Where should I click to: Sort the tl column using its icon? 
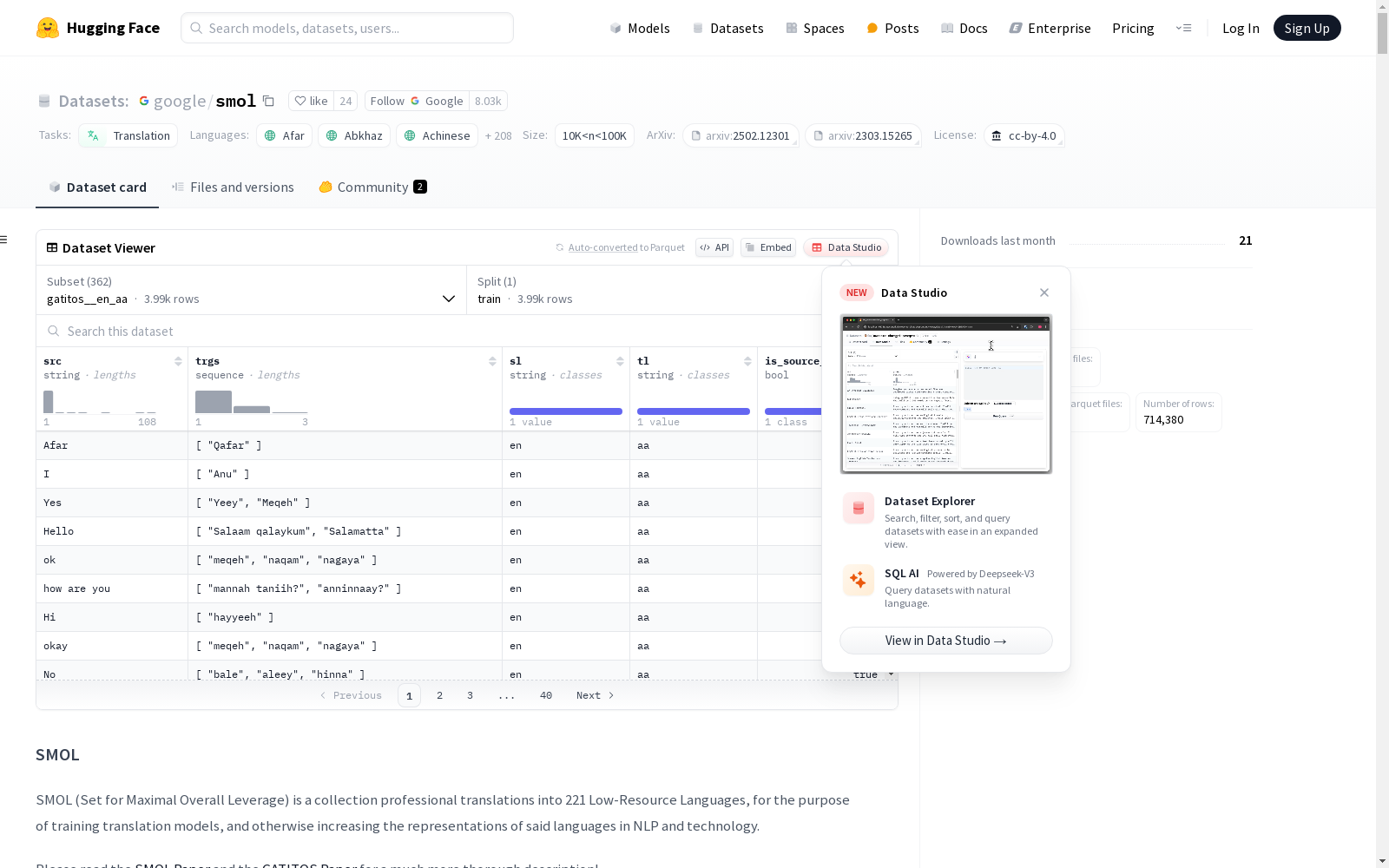[747, 361]
